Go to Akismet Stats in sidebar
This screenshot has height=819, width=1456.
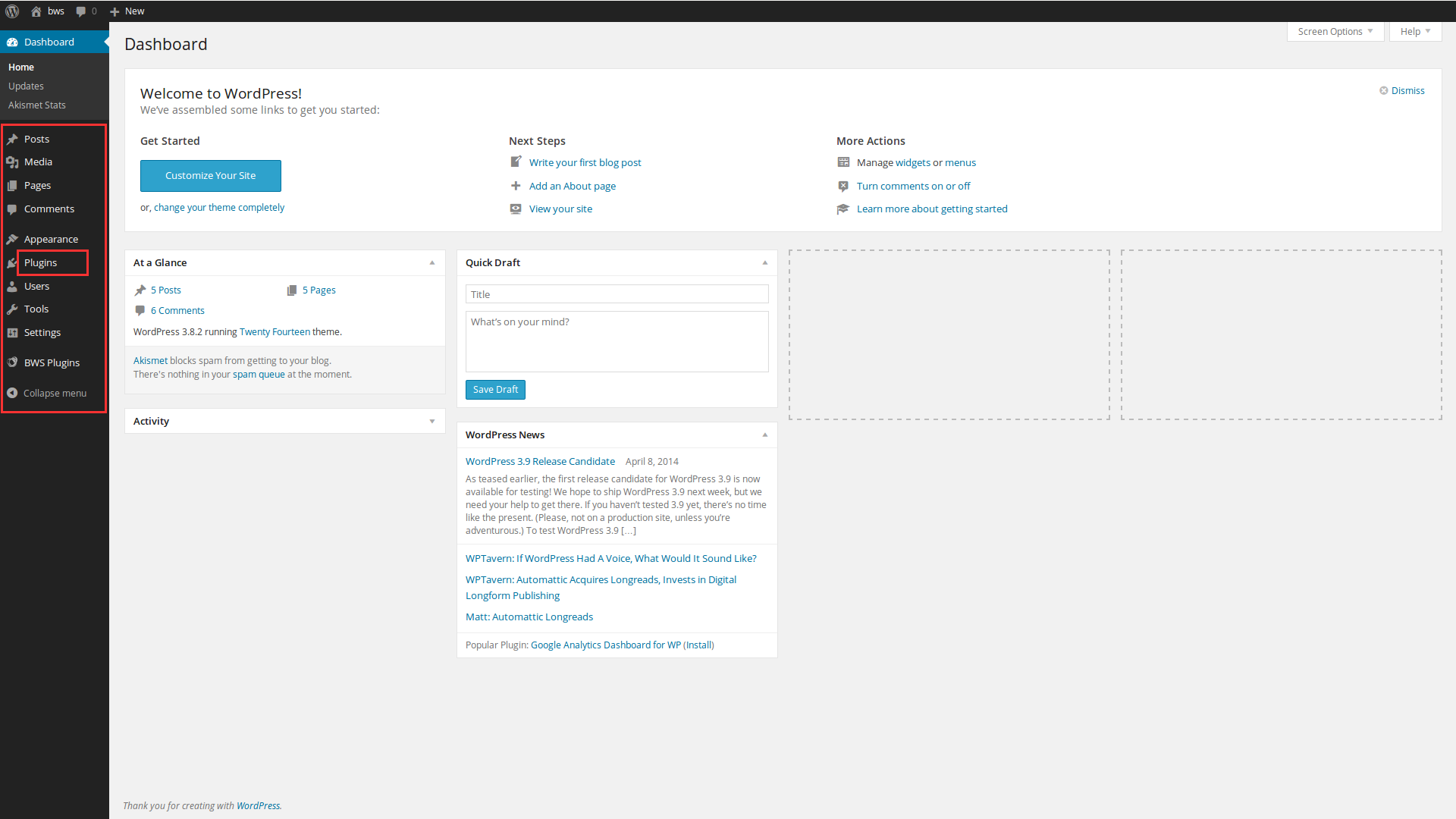click(x=36, y=105)
